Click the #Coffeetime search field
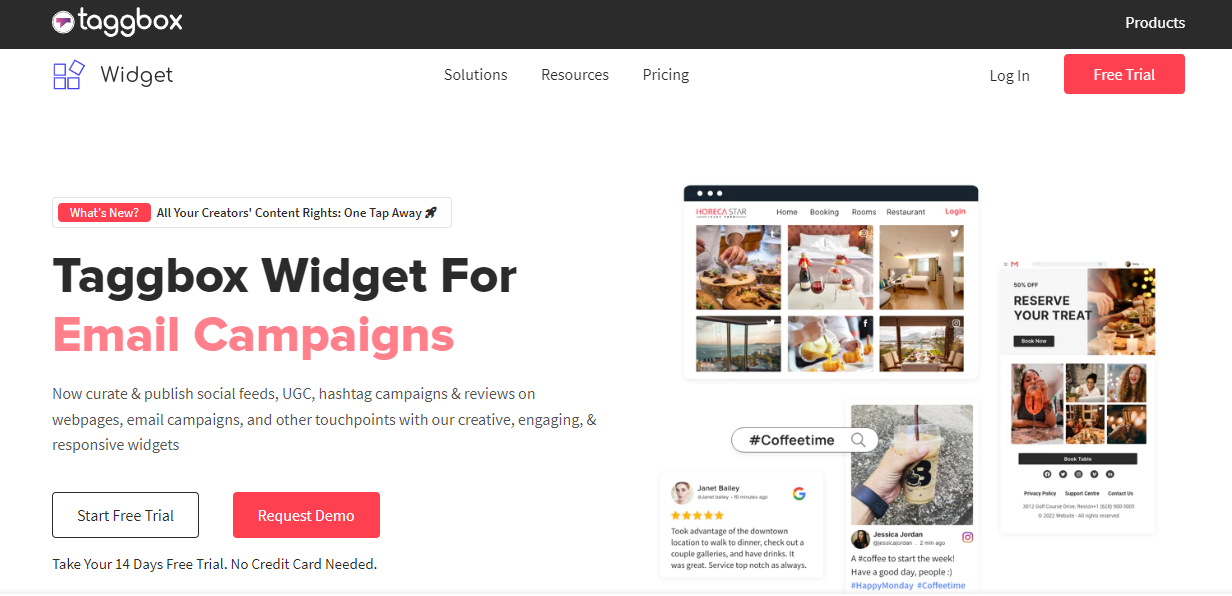 (x=805, y=439)
